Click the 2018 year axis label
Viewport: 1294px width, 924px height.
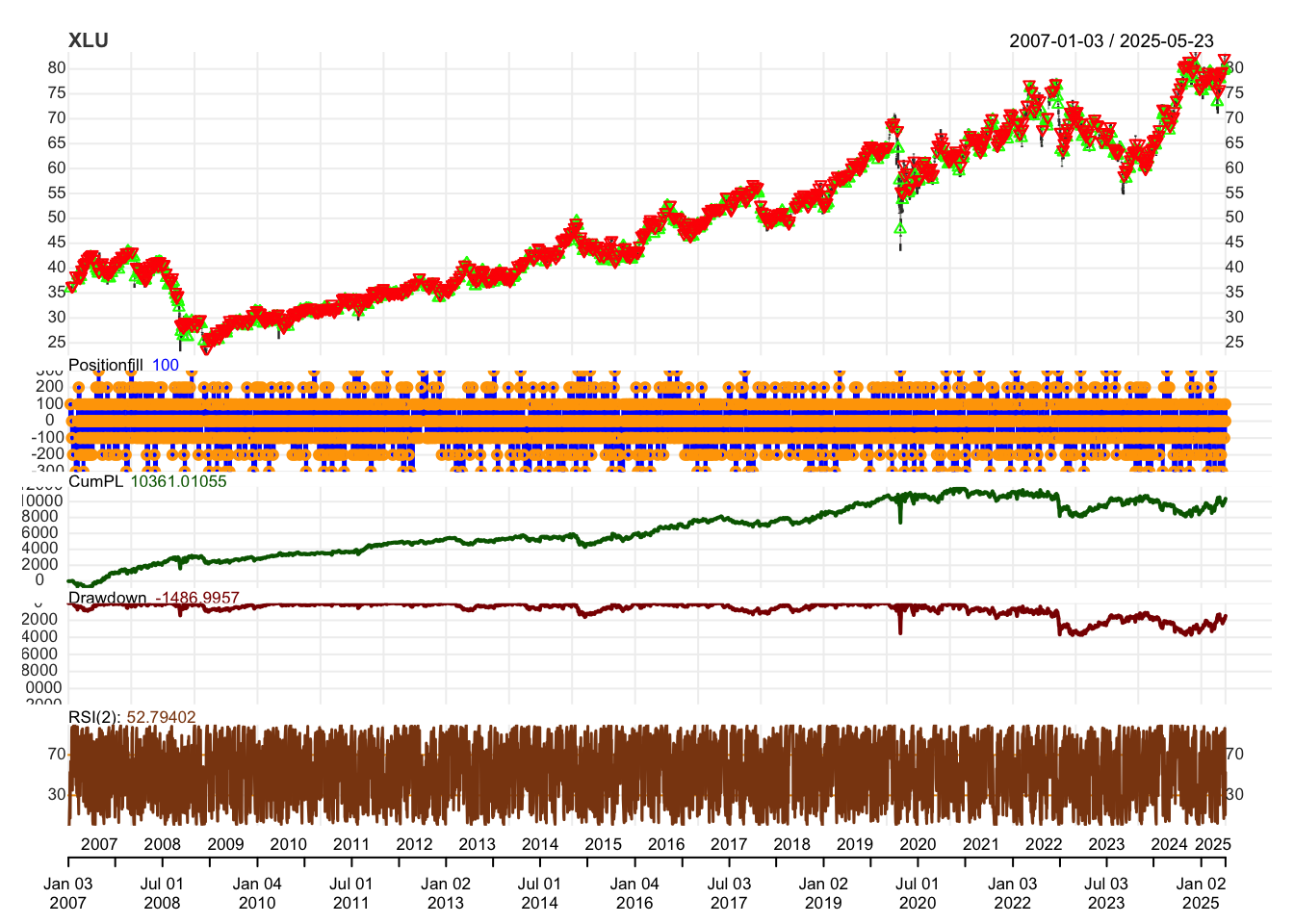point(792,844)
